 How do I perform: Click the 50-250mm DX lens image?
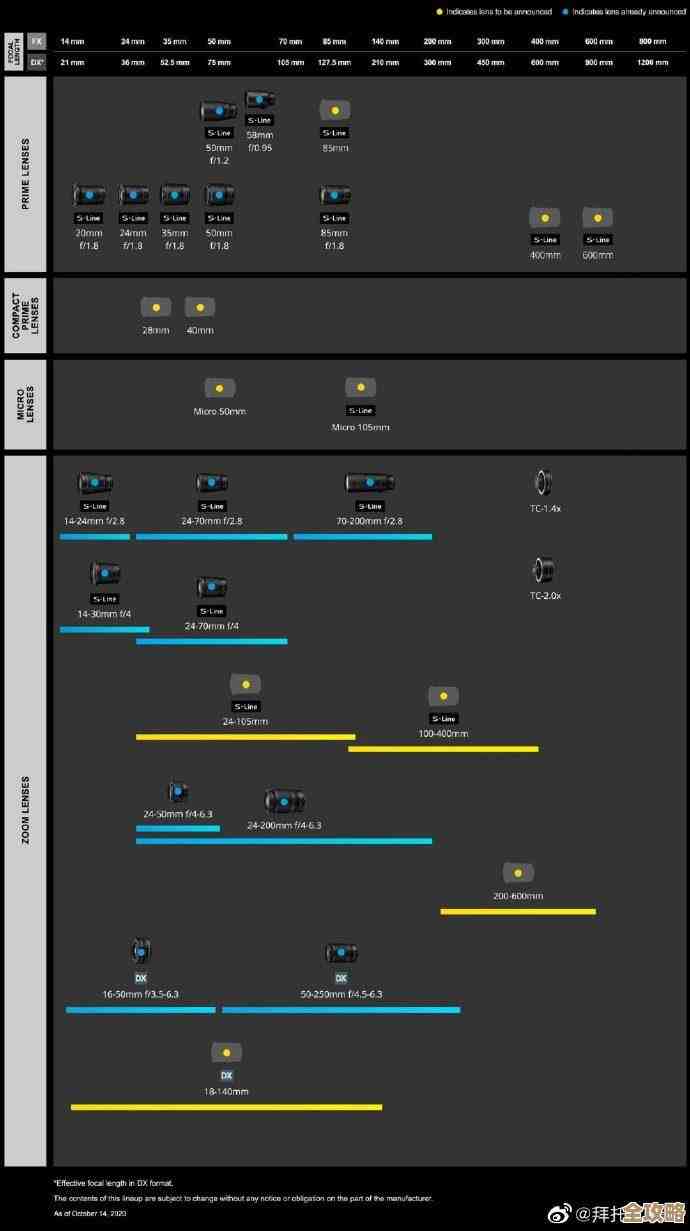coord(341,952)
